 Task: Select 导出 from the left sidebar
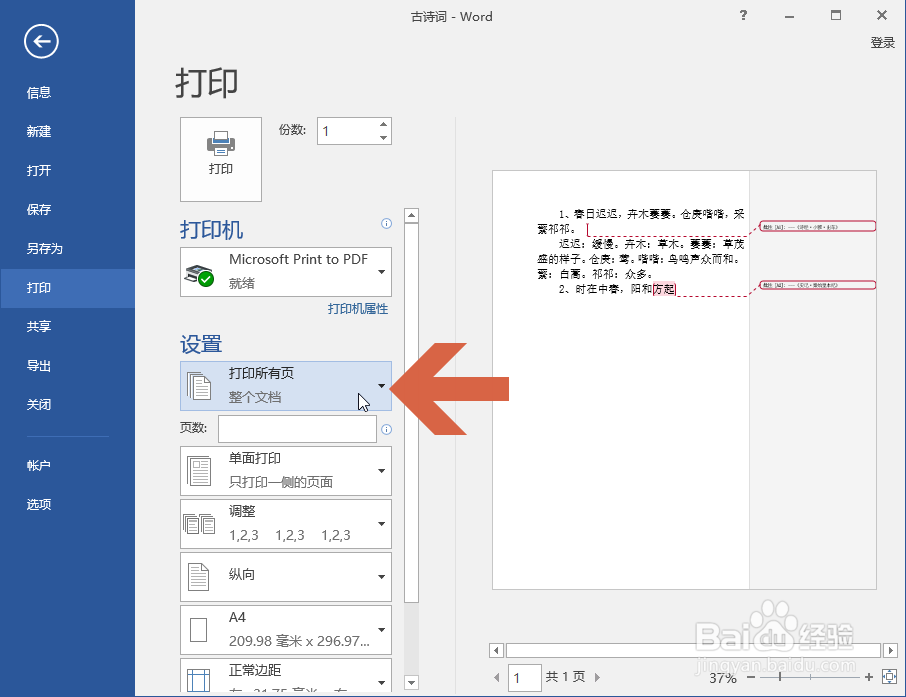39,365
